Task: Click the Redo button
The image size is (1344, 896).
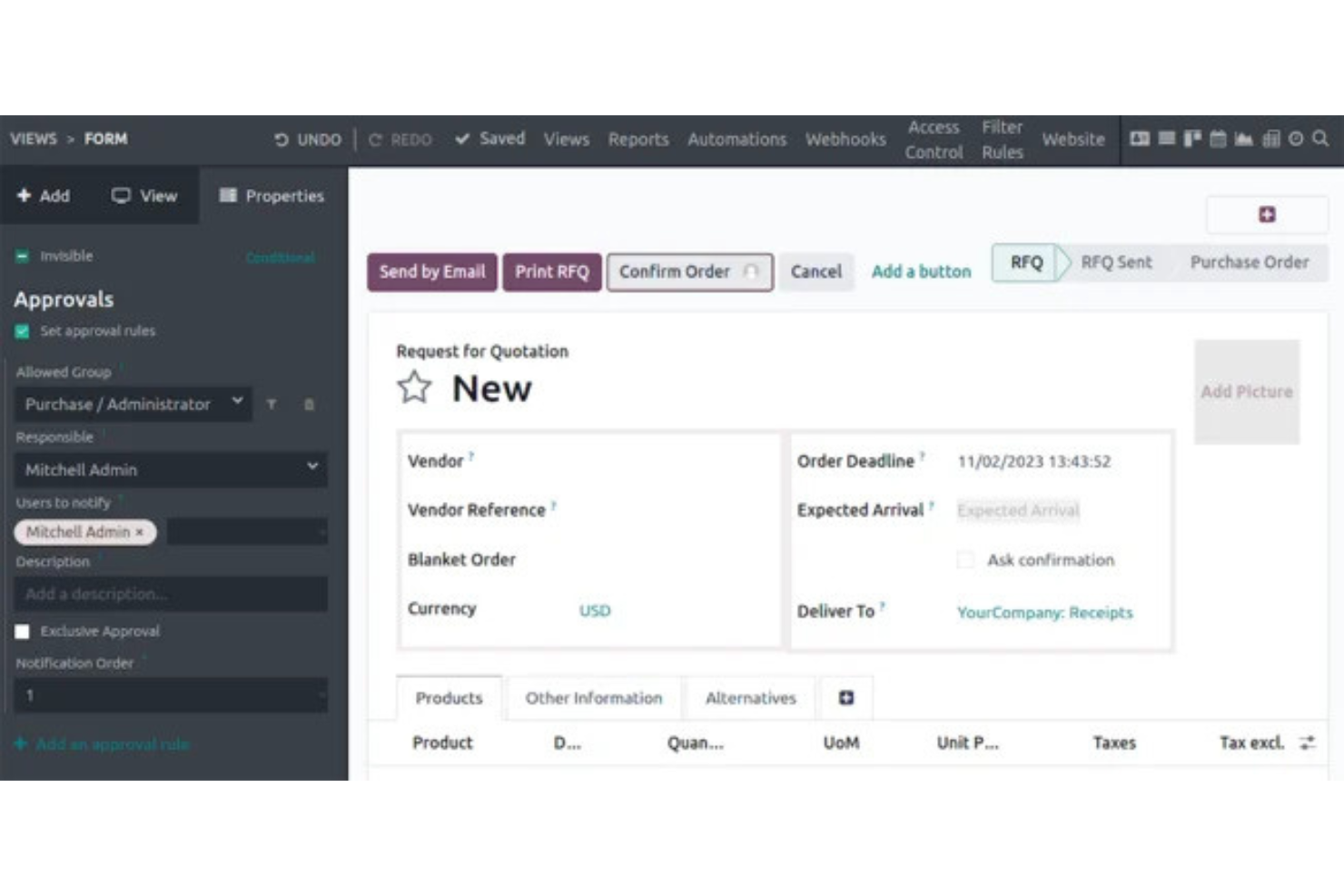Action: click(x=400, y=139)
